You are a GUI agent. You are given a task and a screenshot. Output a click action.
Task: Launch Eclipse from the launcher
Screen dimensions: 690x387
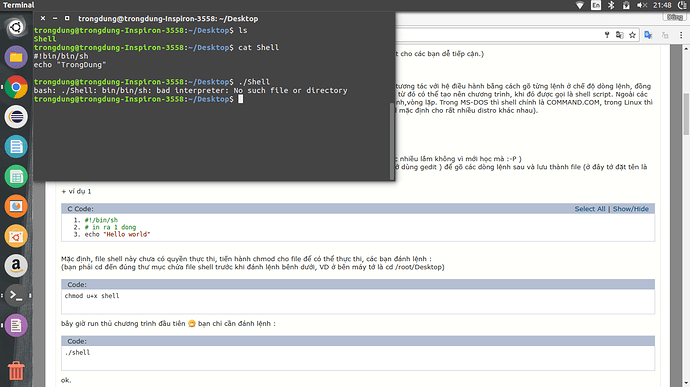coord(16,117)
